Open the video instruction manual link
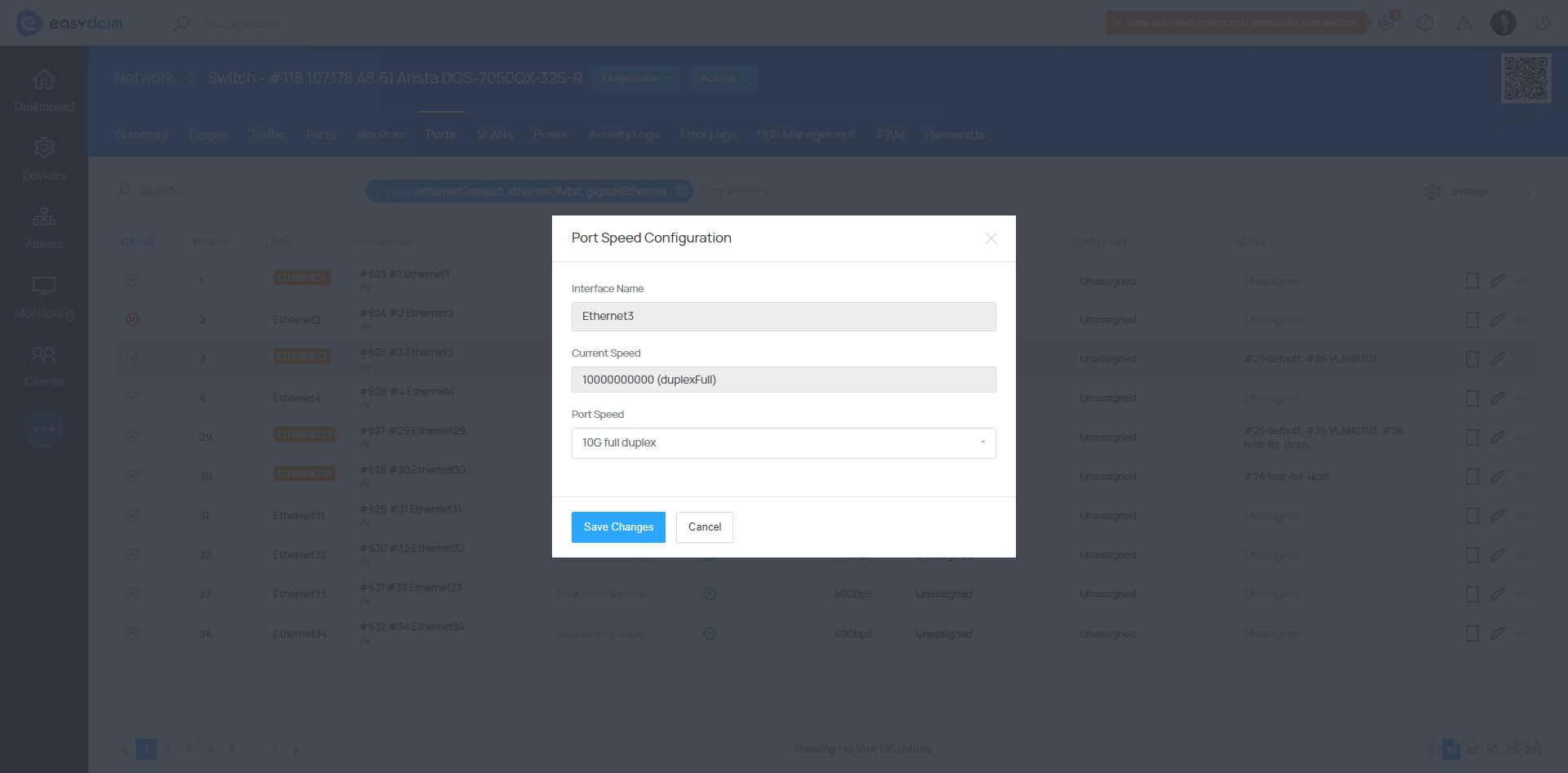The image size is (1568, 773). [1236, 23]
